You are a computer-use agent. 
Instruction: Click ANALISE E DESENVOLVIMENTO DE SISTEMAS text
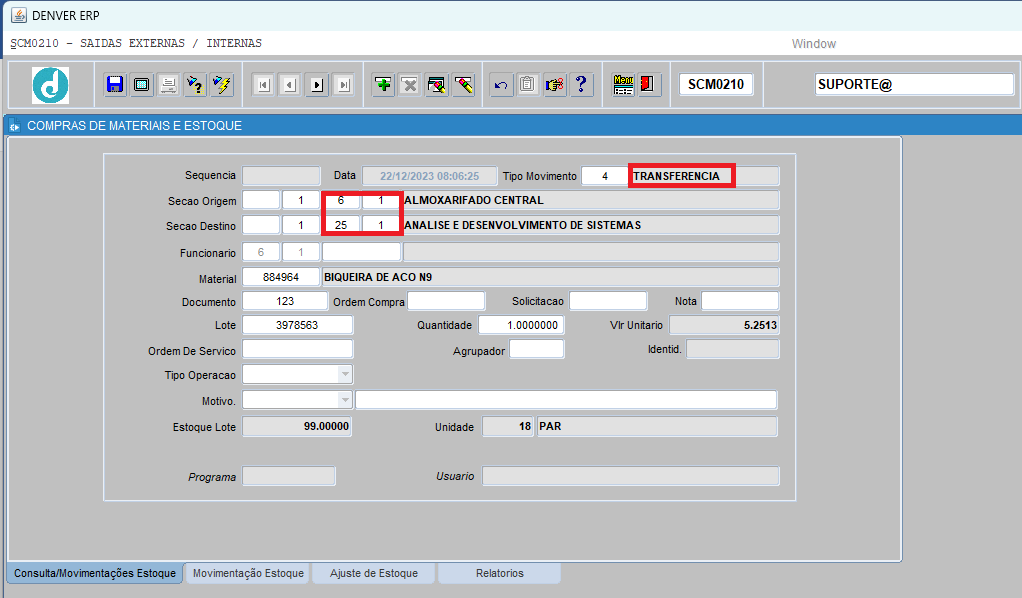click(522, 225)
